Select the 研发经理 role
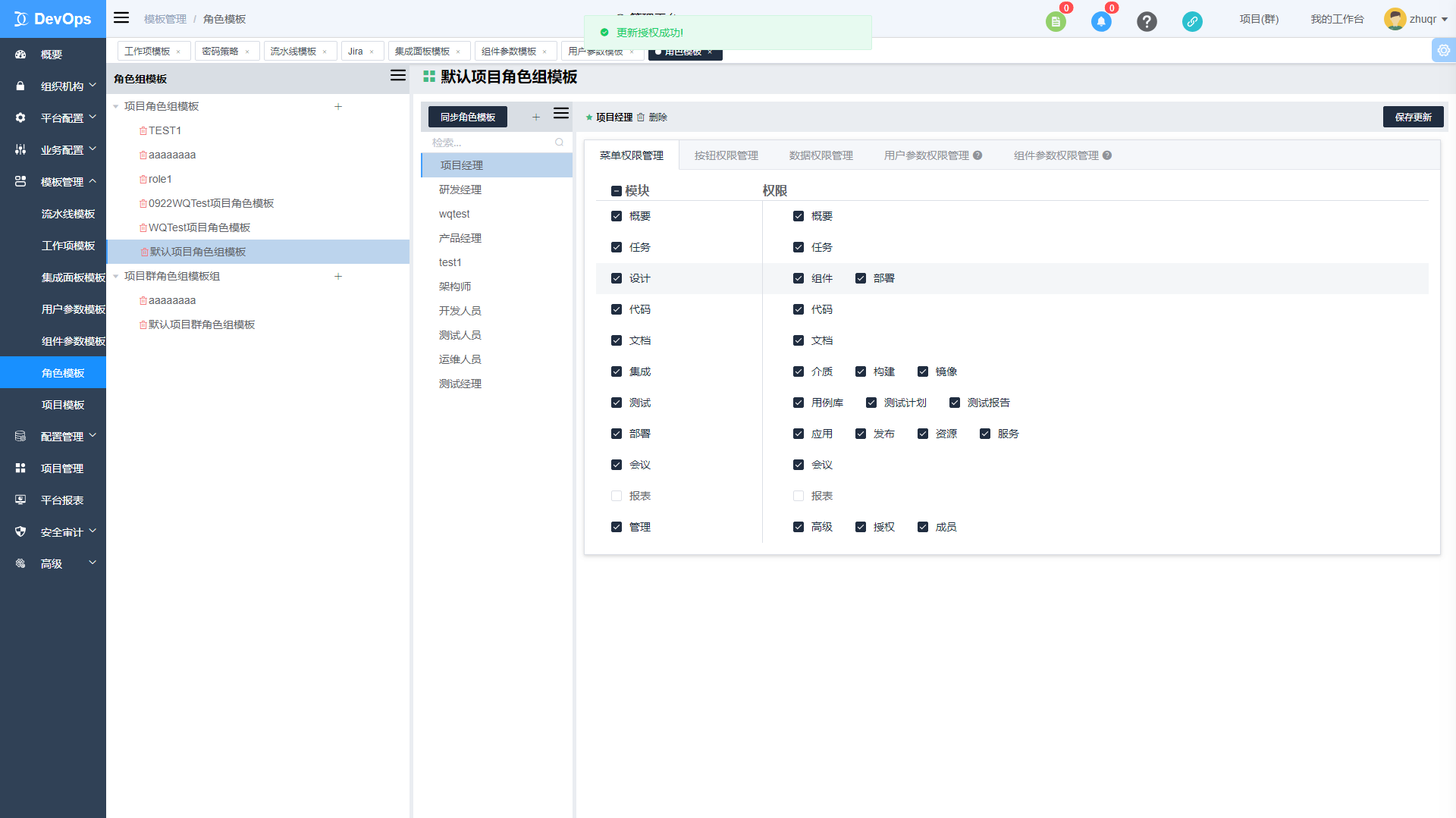The height and width of the screenshot is (818, 1456). coord(497,190)
